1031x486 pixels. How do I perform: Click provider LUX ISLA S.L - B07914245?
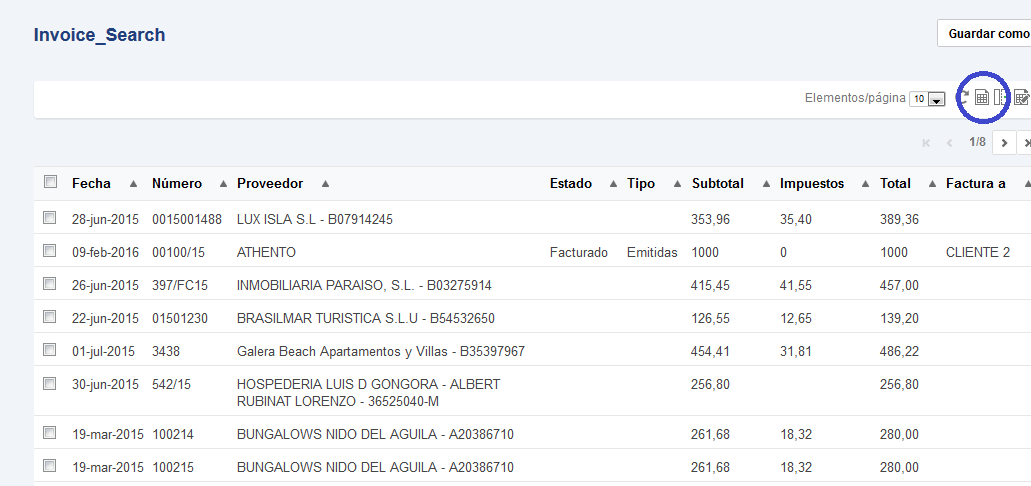click(315, 220)
